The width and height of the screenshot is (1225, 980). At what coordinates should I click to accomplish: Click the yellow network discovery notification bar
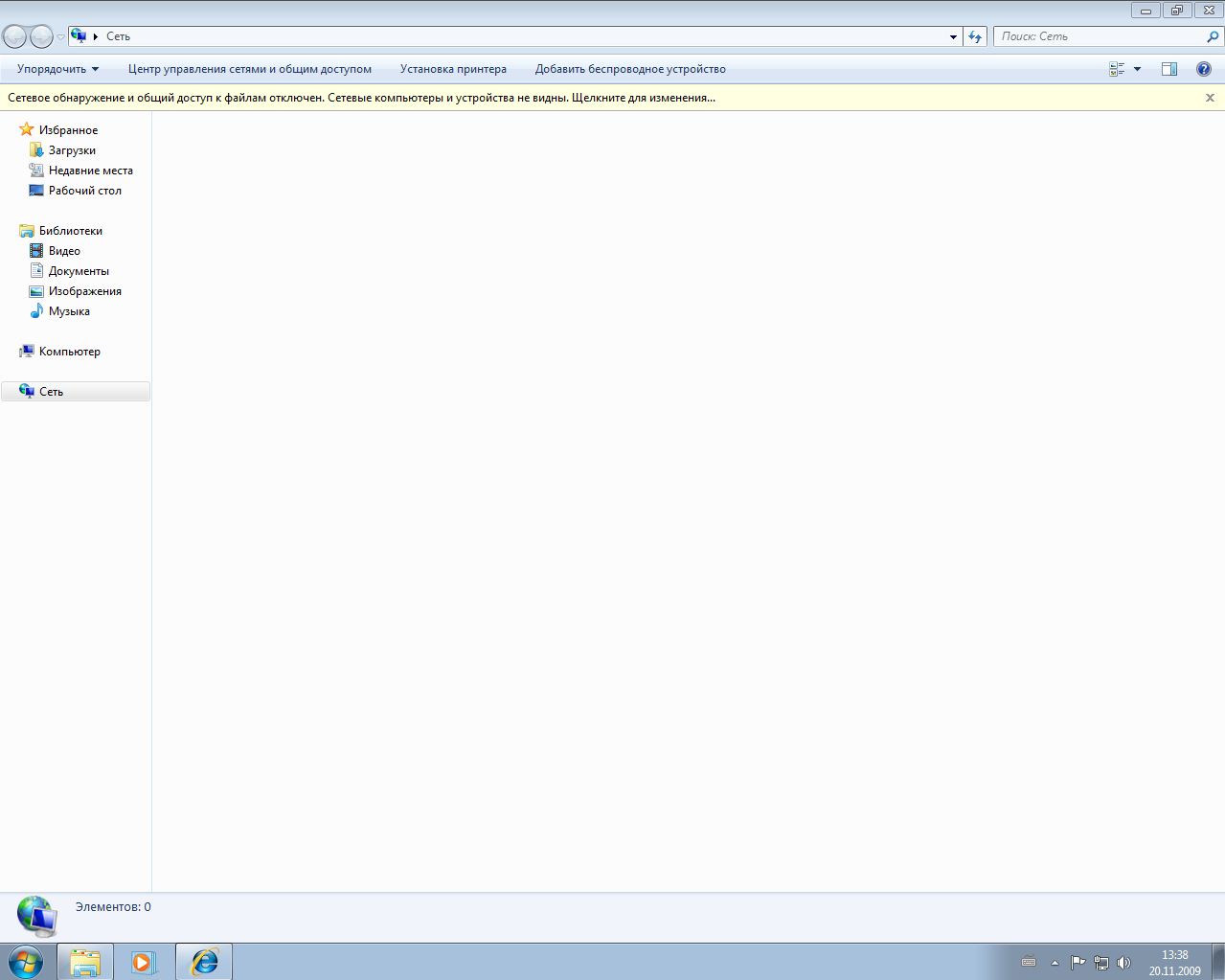[x=361, y=98]
